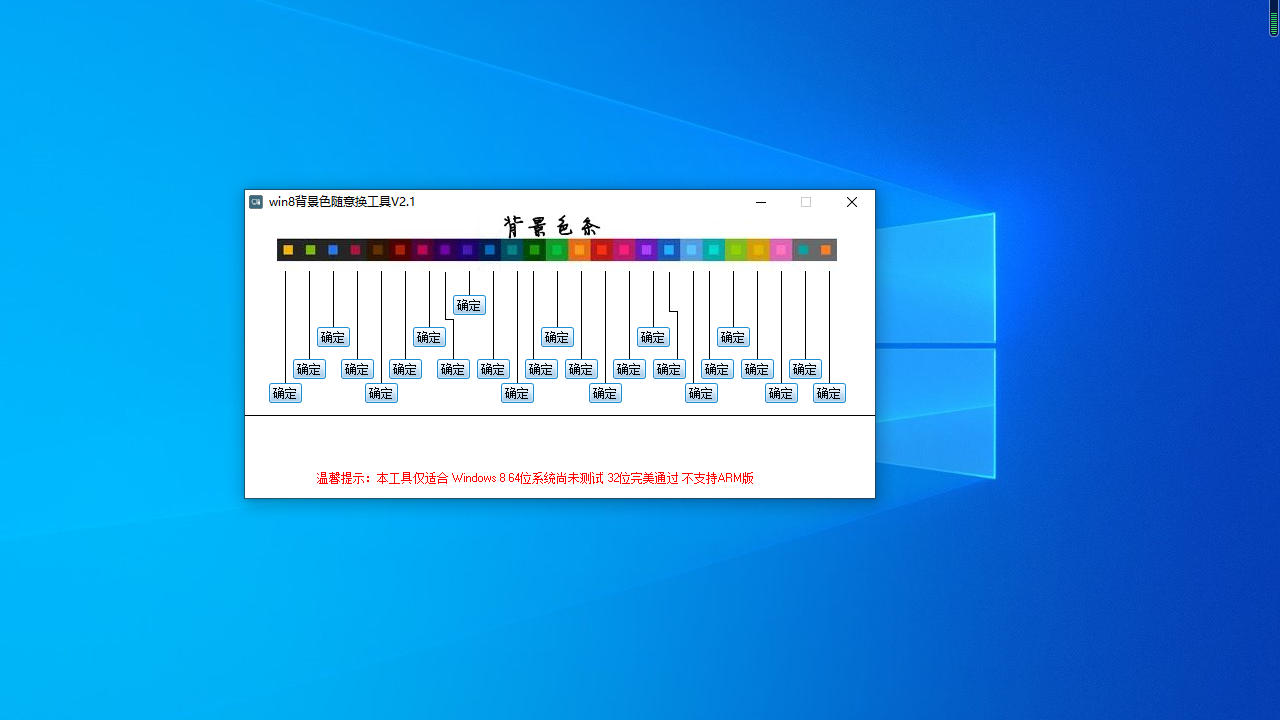Choose the amber gold swatch
This screenshot has width=1280, height=720.
click(x=758, y=250)
